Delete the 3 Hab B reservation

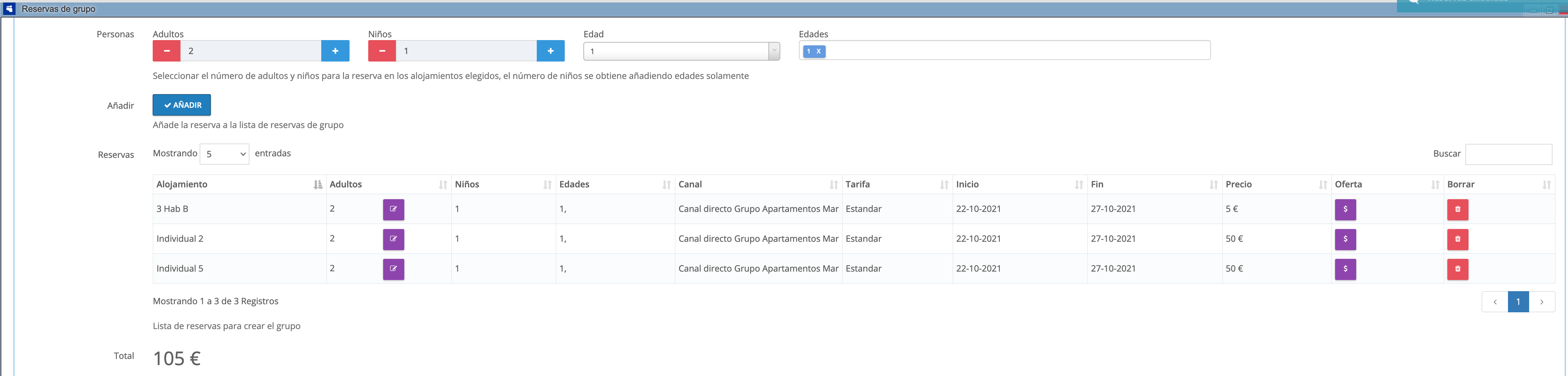[x=1457, y=209]
